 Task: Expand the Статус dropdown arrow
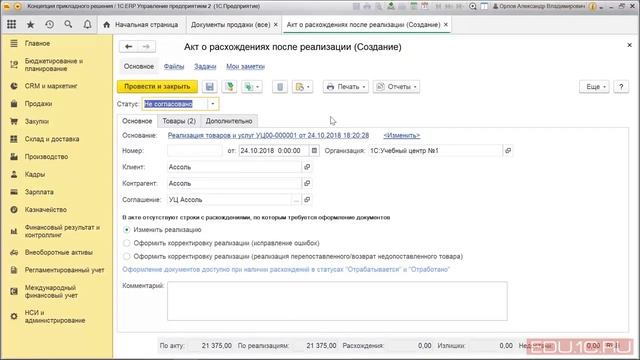coord(213,104)
